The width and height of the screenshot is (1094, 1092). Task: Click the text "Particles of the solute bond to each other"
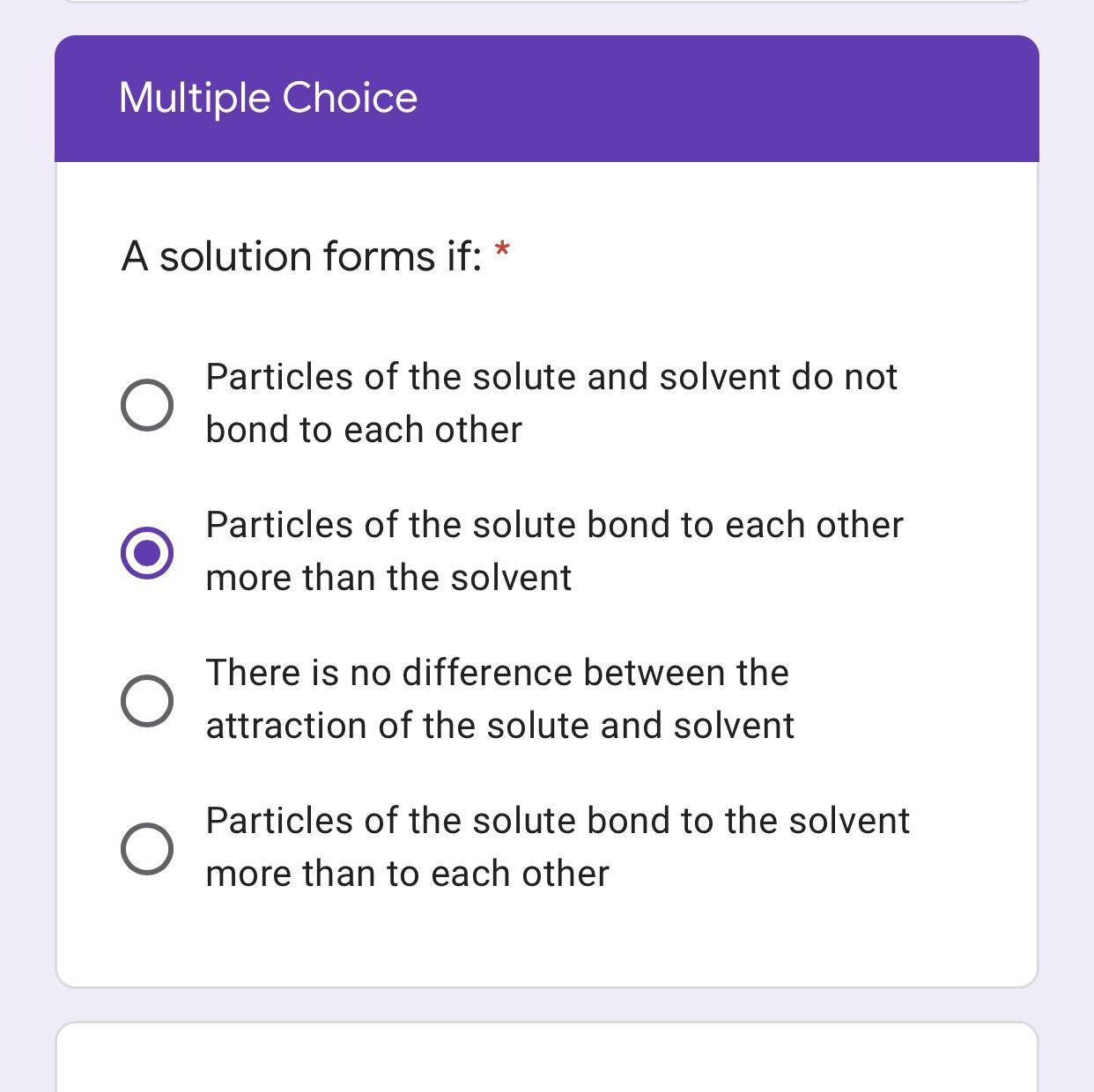554,525
